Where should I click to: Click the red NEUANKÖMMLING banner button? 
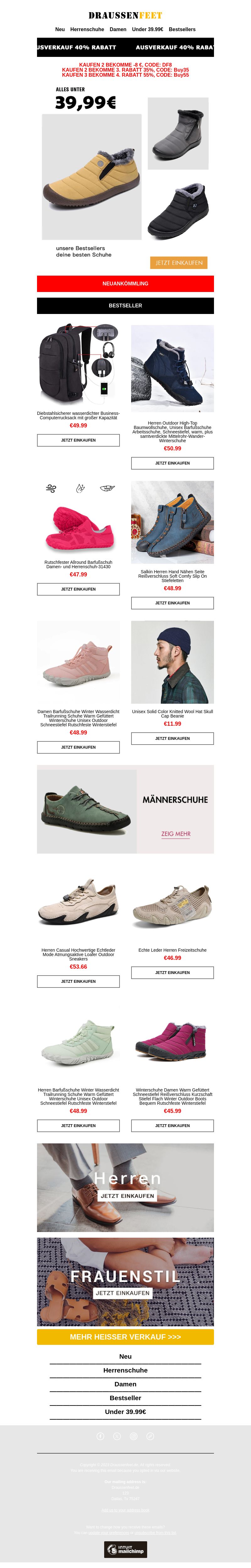pos(125,284)
